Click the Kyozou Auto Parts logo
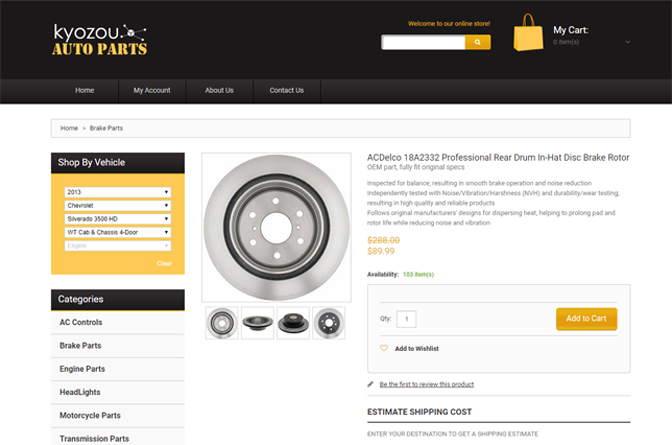 [100, 40]
